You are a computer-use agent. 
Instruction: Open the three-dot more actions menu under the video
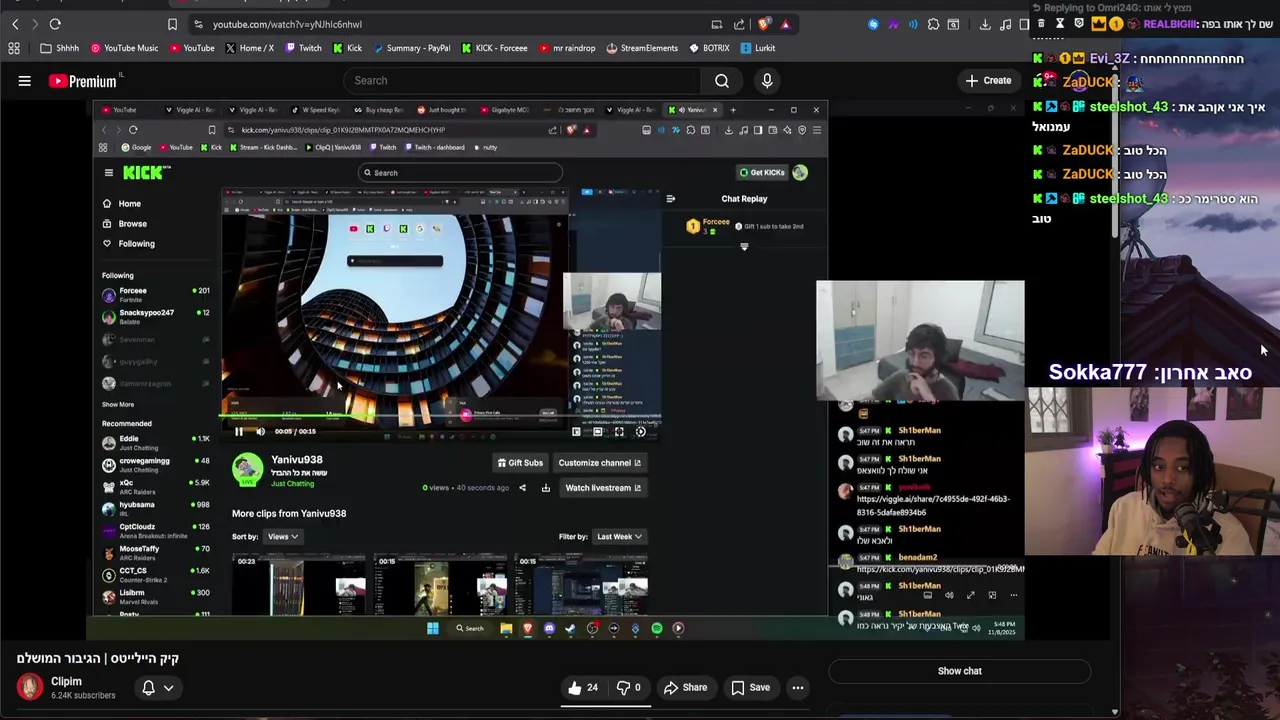pos(797,687)
